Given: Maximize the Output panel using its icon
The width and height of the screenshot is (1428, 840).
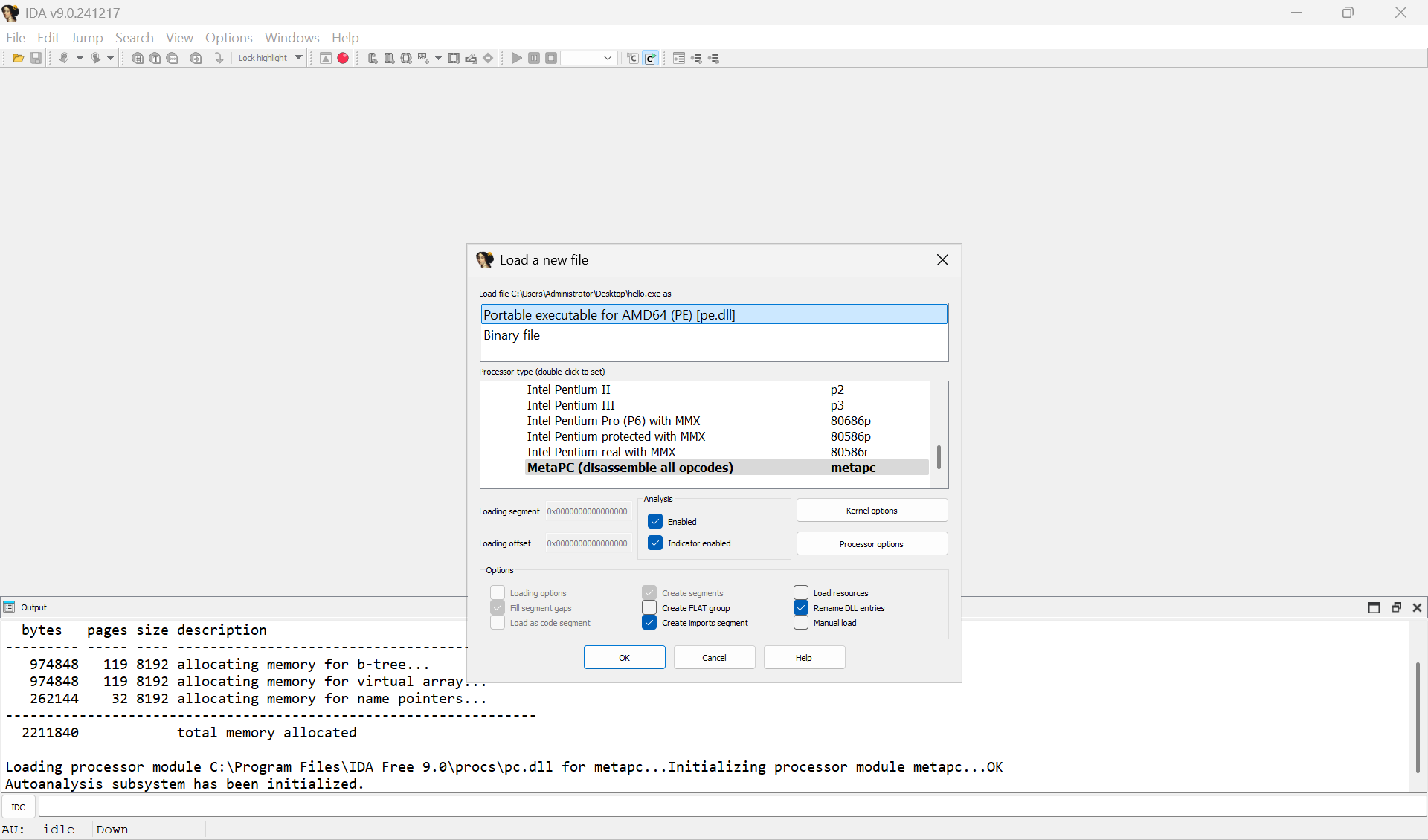Looking at the screenshot, I should [x=1374, y=607].
